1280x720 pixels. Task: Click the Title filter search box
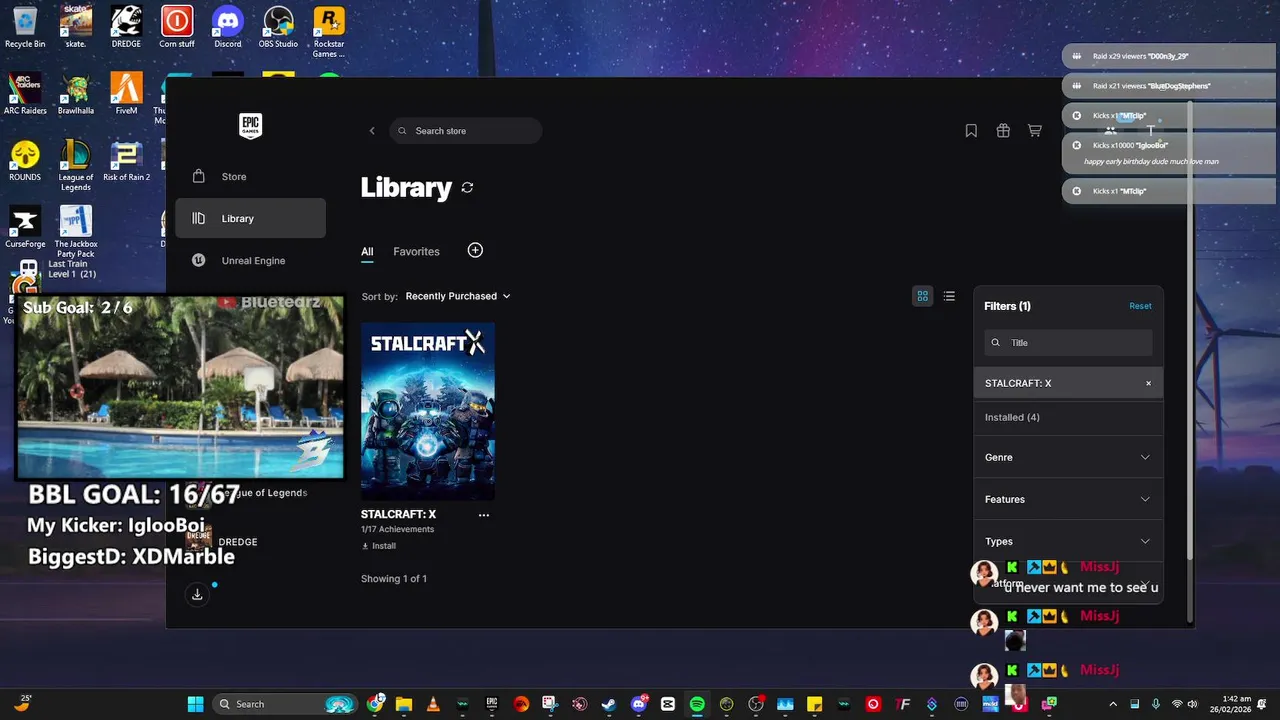click(x=1068, y=342)
